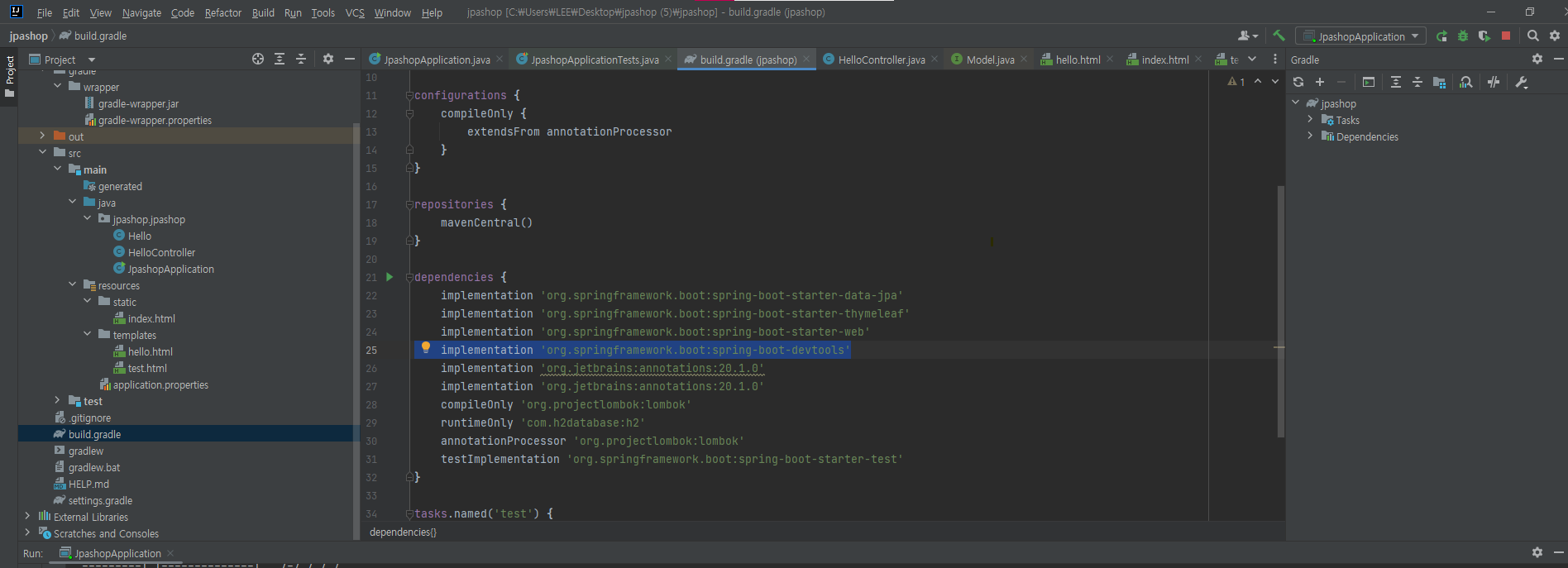Image resolution: width=1568 pixels, height=568 pixels.
Task: Link a Gradle project with the plus icon
Action: coord(1320,82)
